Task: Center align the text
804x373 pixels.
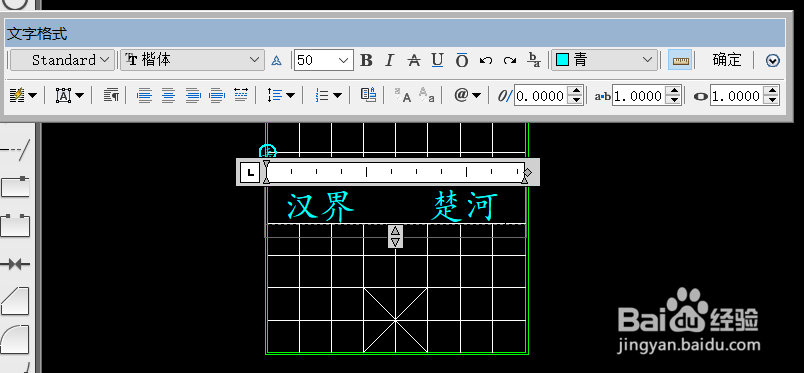Action: point(169,95)
